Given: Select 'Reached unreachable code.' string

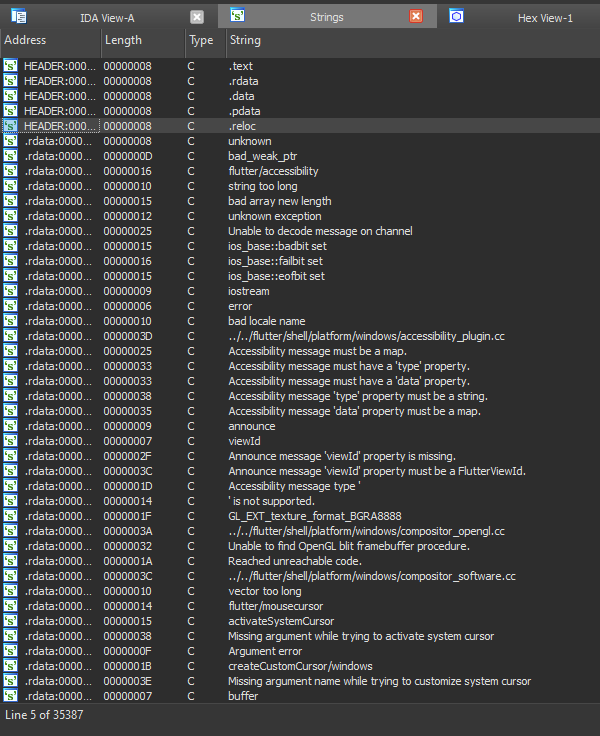Looking at the screenshot, I should pos(295,561).
